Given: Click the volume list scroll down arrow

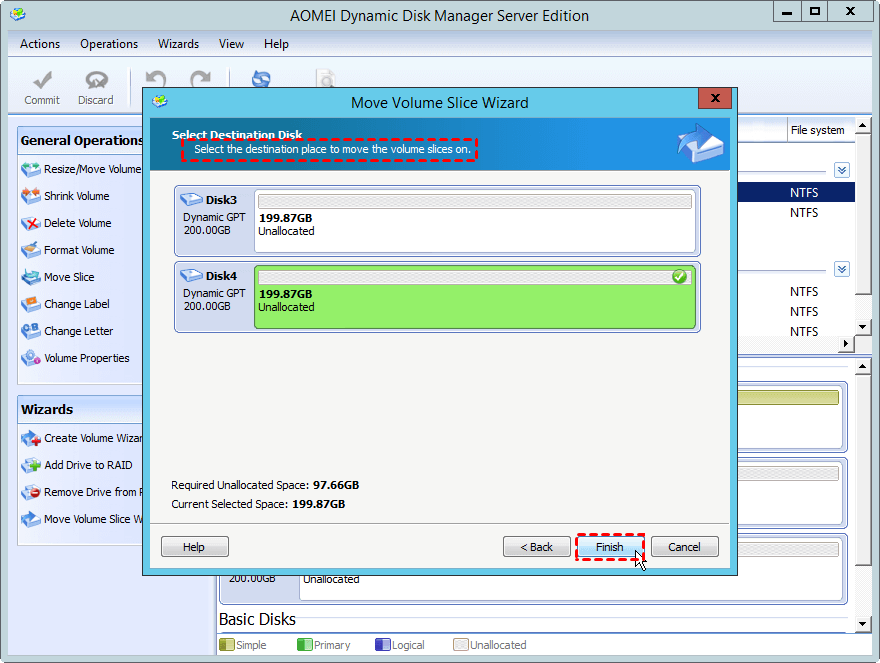Looking at the screenshot, I should tap(863, 326).
